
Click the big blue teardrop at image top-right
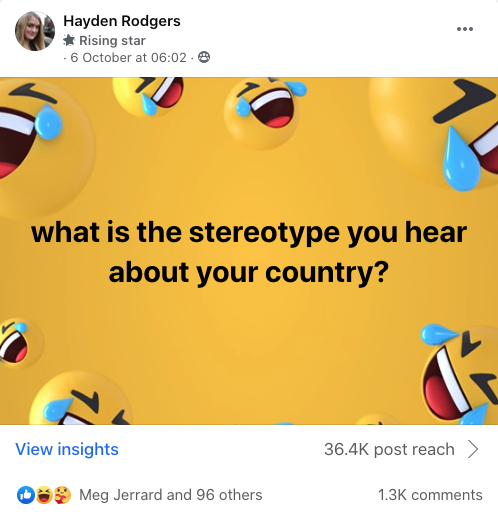click(461, 159)
